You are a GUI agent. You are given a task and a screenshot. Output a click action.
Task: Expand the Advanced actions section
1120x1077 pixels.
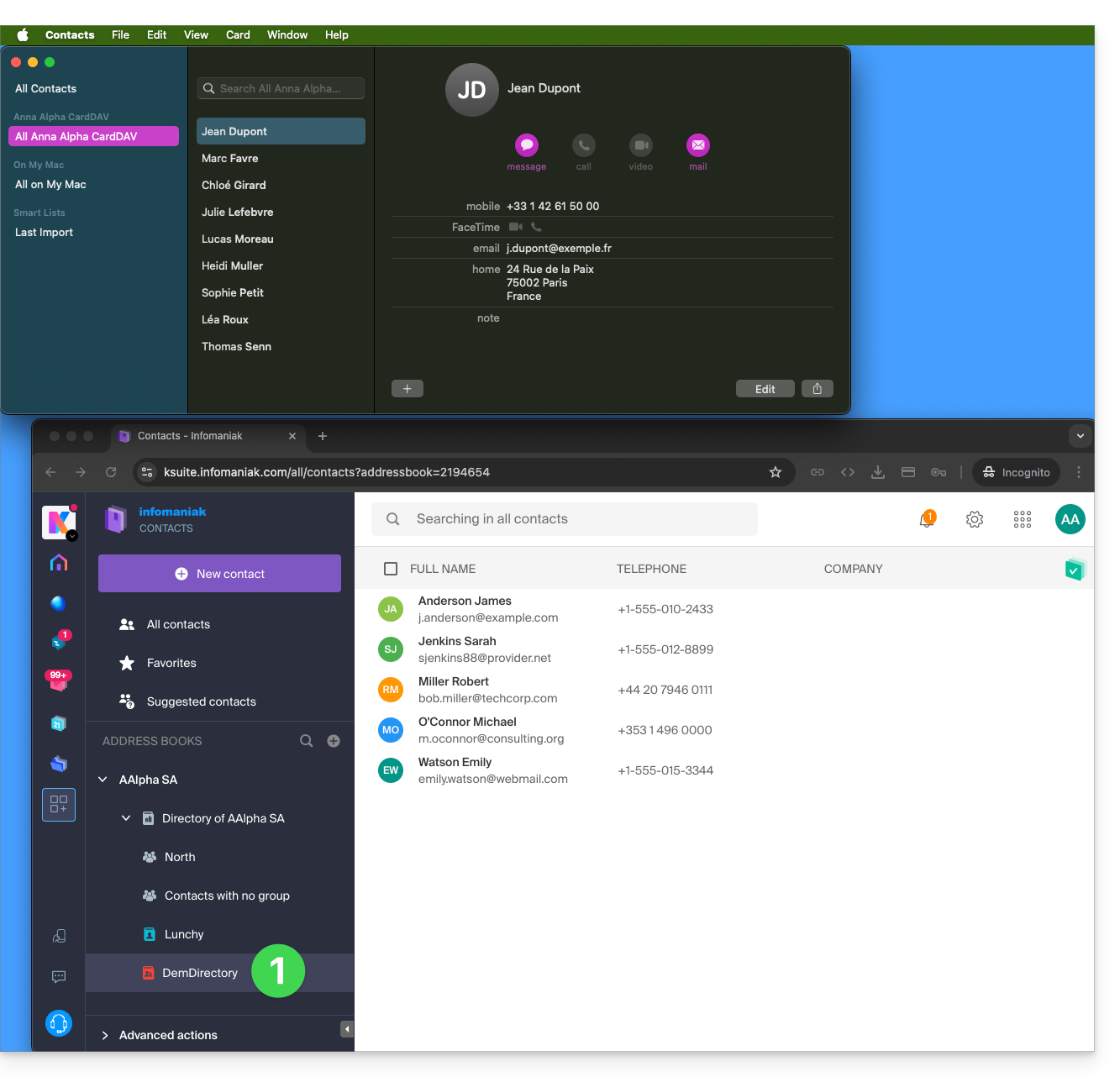pyautogui.click(x=106, y=1035)
